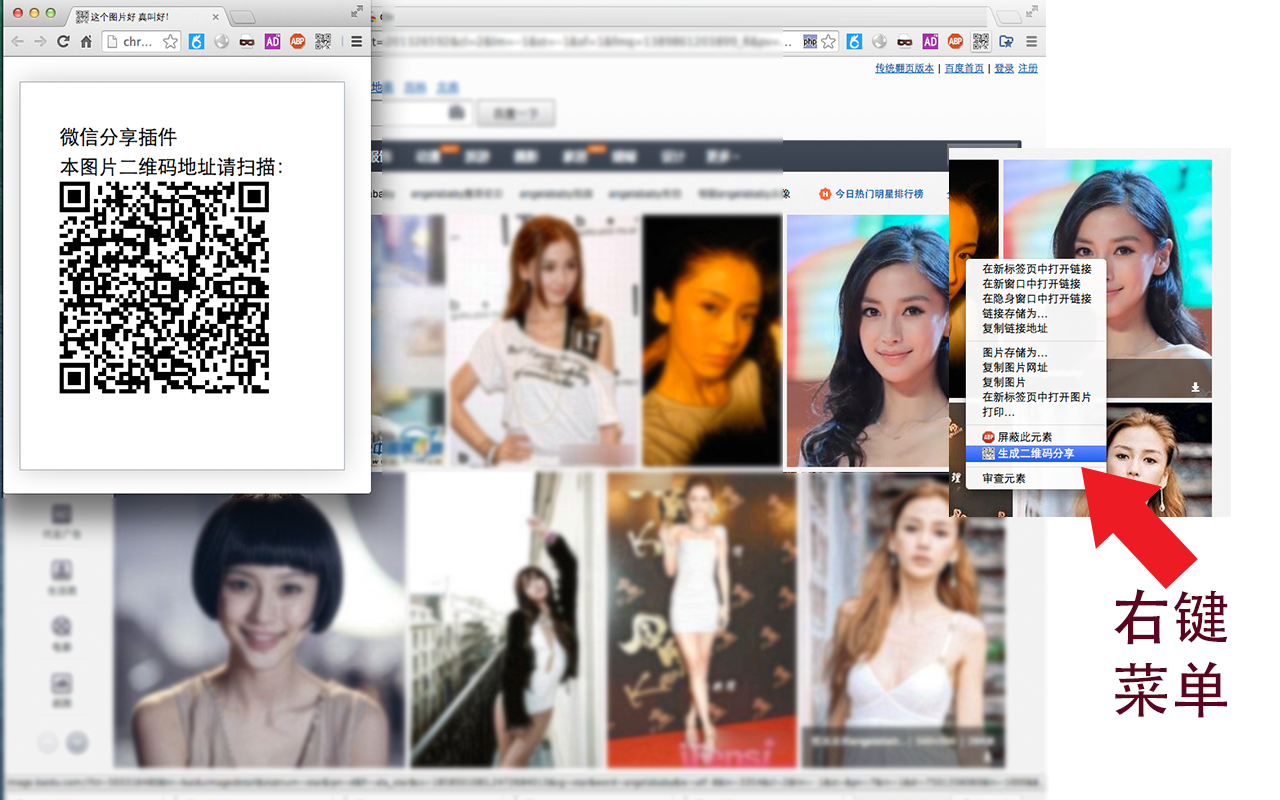
Task: Open the purple AD extension in popup window
Action: pos(272,42)
